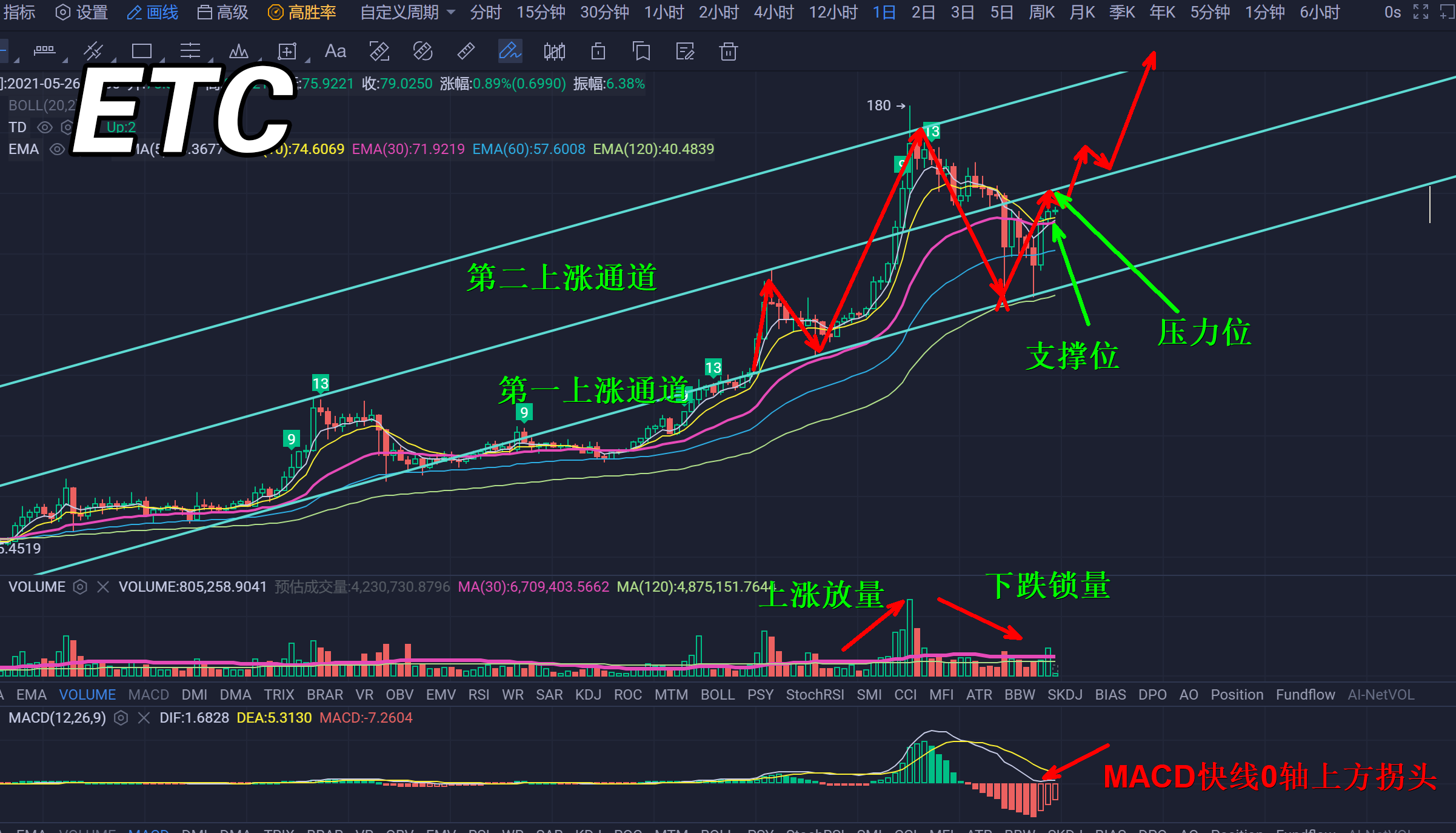Click the edit note toolbar icon

point(685,51)
